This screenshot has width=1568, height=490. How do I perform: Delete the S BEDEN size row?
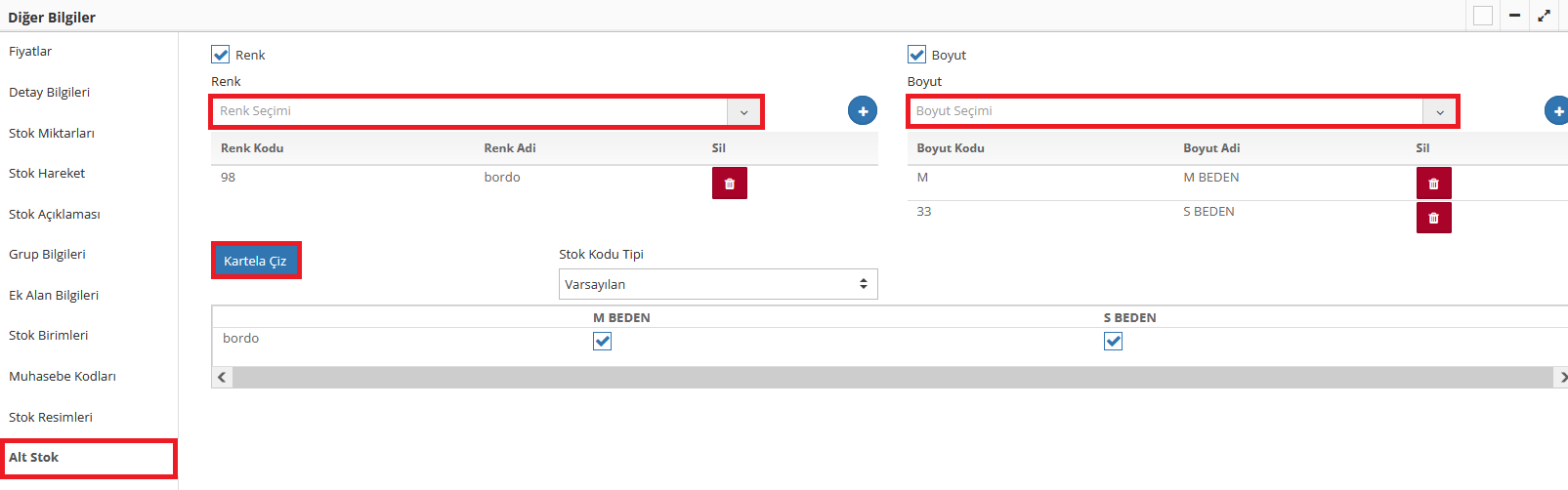click(x=1433, y=218)
